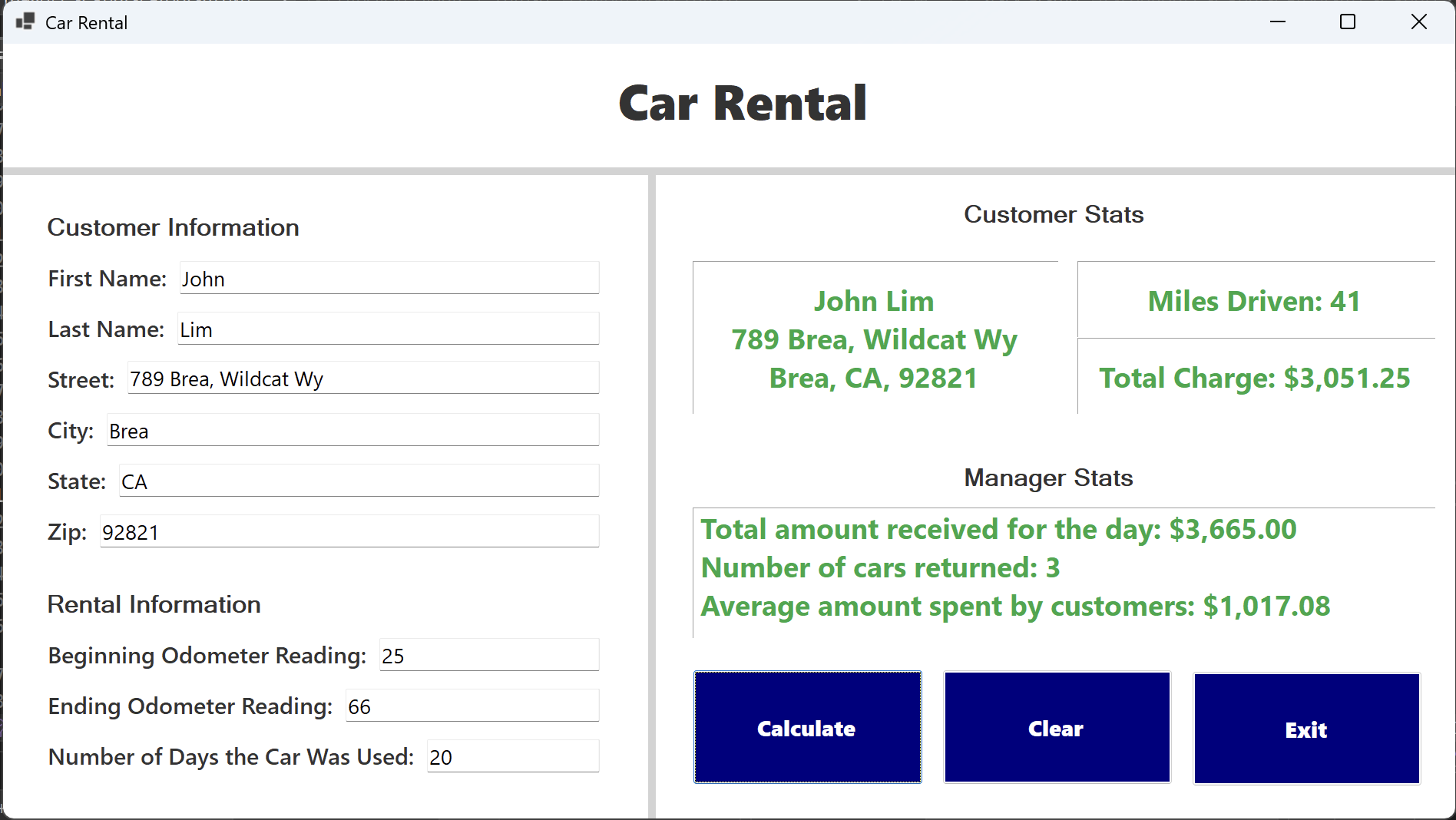The image size is (1456, 820).
Task: Focus the Number of Days field
Action: 512,757
